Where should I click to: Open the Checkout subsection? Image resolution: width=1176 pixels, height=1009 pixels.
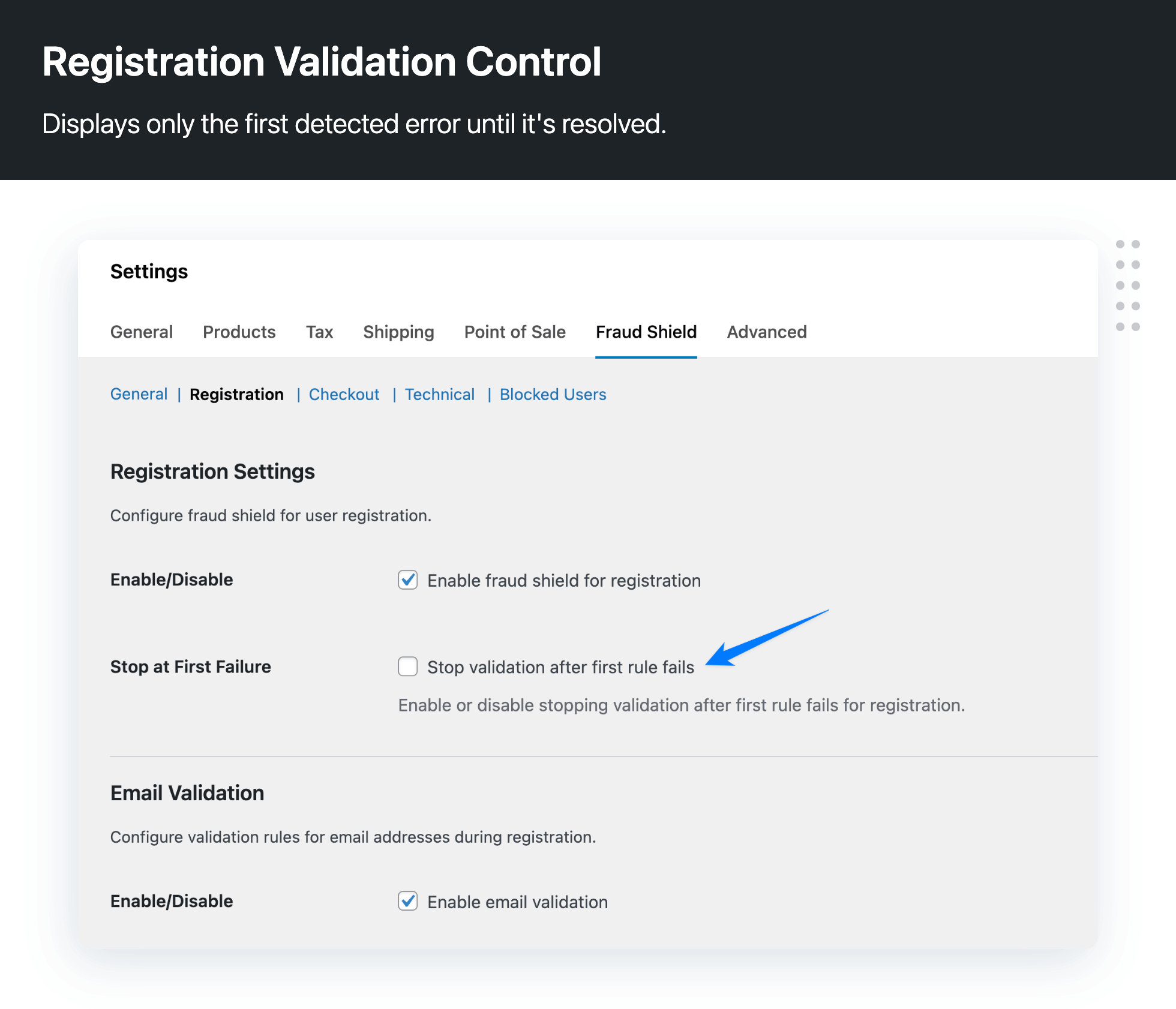(x=343, y=394)
